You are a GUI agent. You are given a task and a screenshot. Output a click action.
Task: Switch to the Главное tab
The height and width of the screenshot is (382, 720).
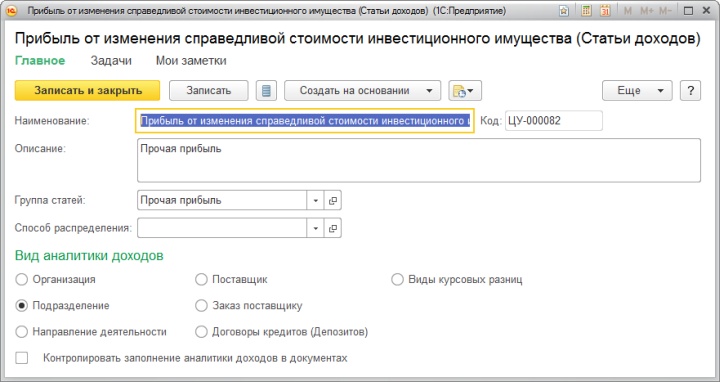tap(40, 61)
